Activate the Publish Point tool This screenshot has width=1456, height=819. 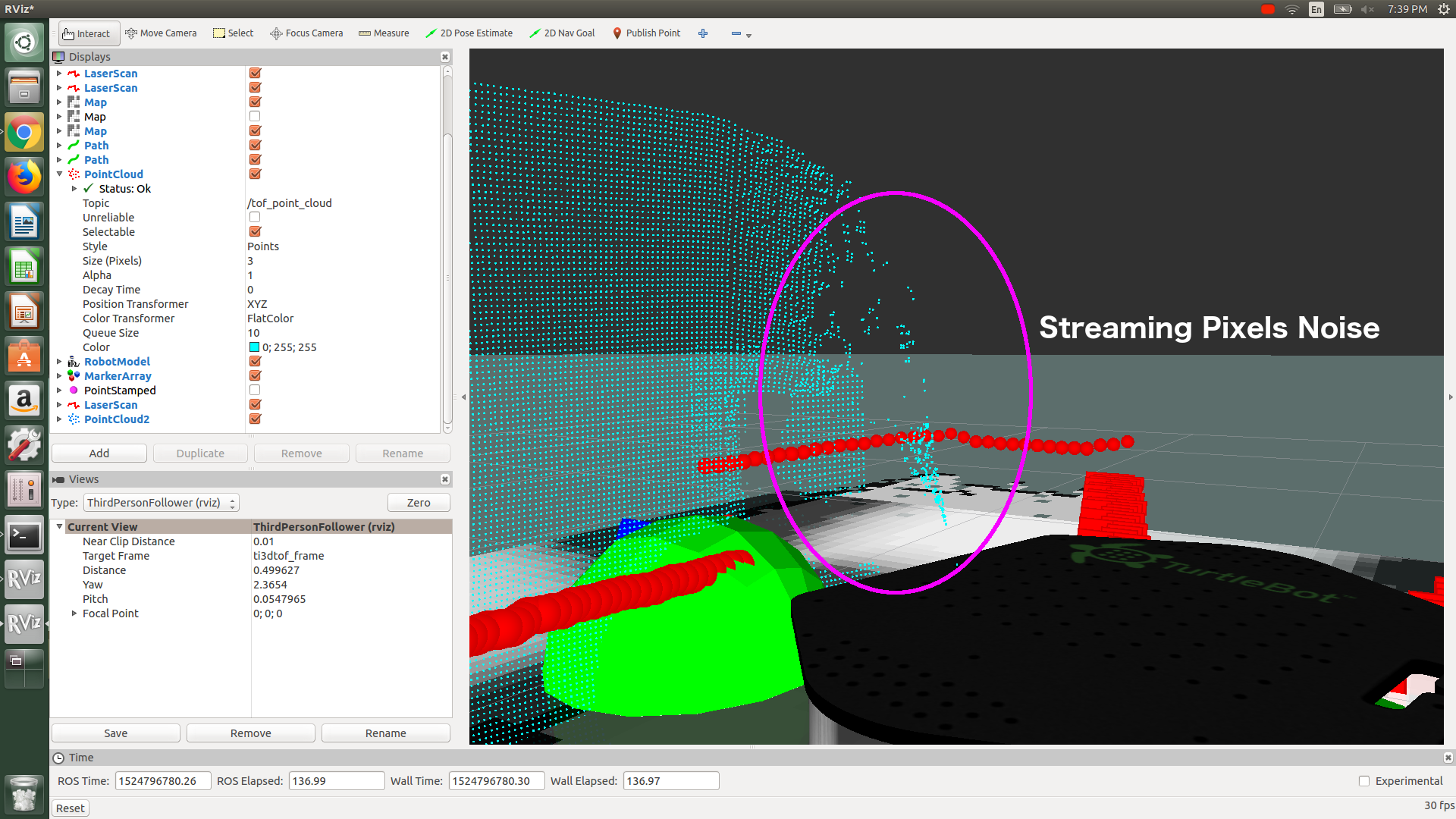[x=646, y=33]
